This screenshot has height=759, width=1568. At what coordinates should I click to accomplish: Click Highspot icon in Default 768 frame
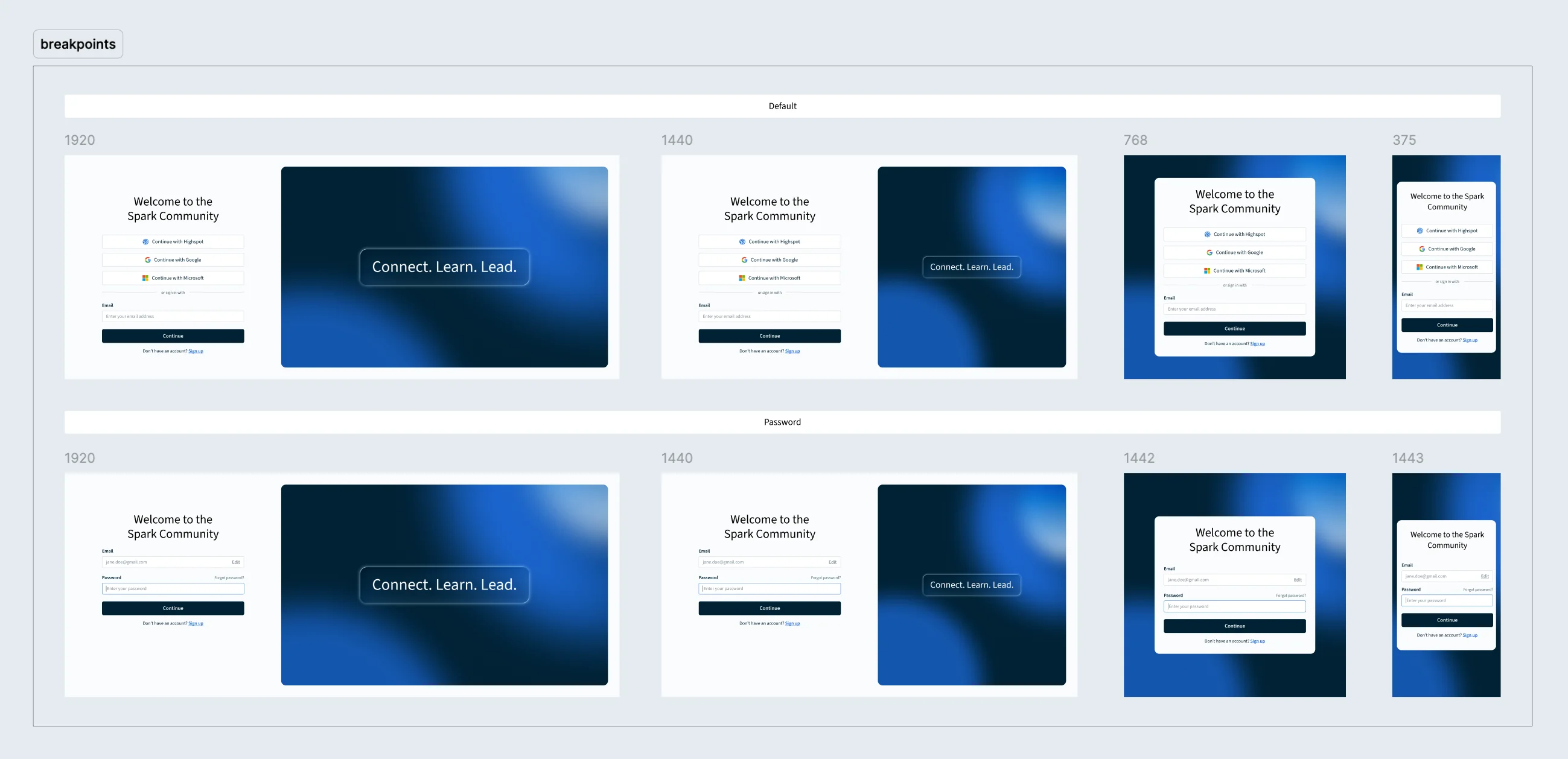click(1207, 234)
